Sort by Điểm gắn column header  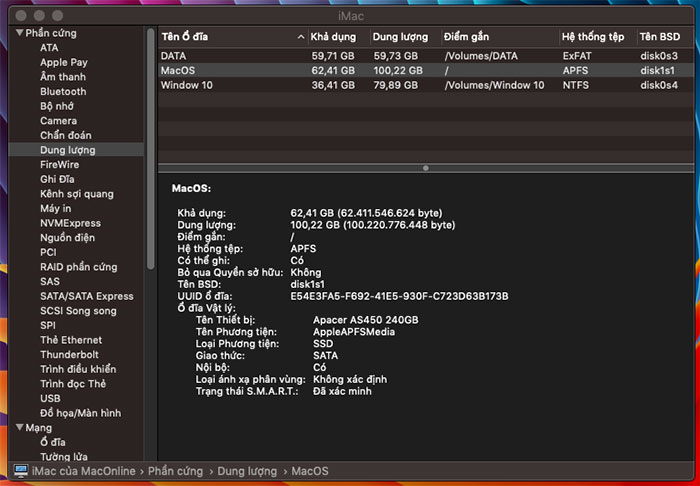pyautogui.click(x=467, y=37)
